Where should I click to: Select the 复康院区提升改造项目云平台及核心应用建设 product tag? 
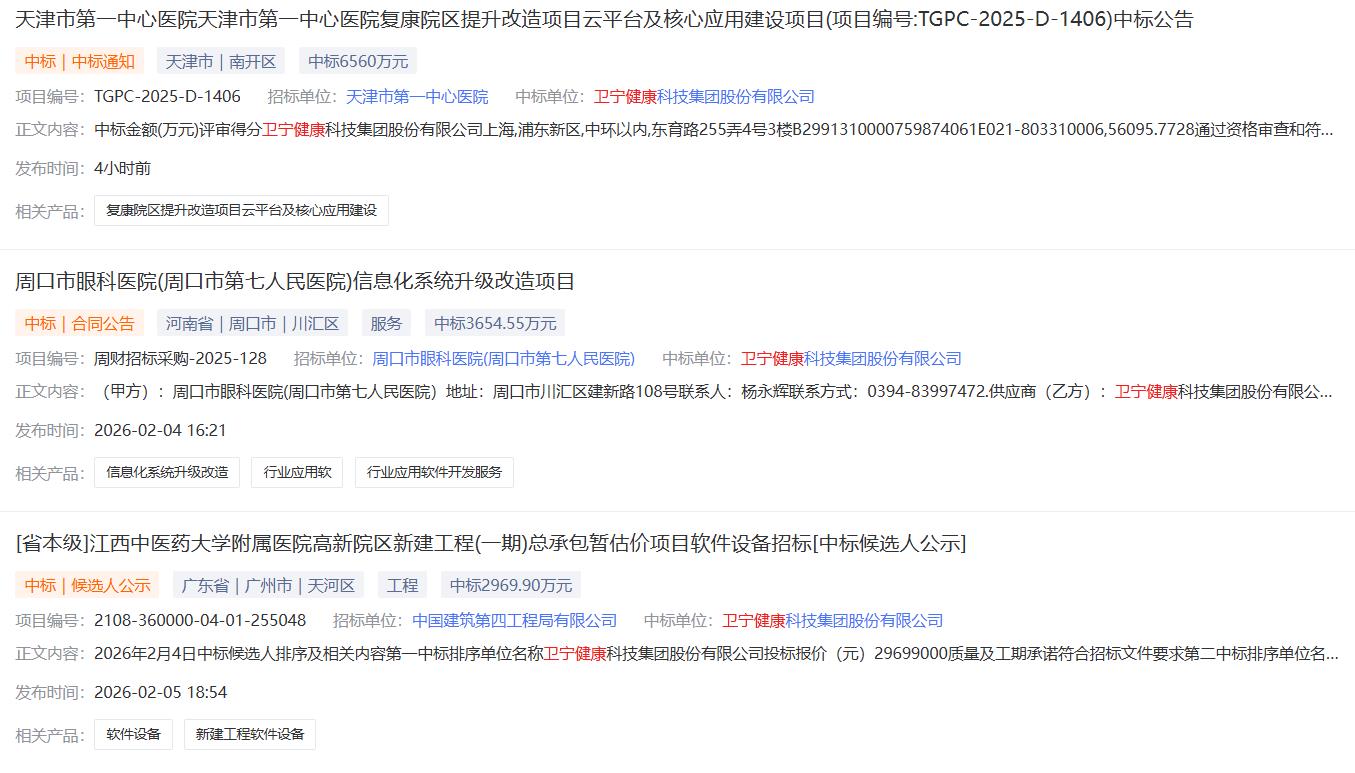[x=241, y=210]
